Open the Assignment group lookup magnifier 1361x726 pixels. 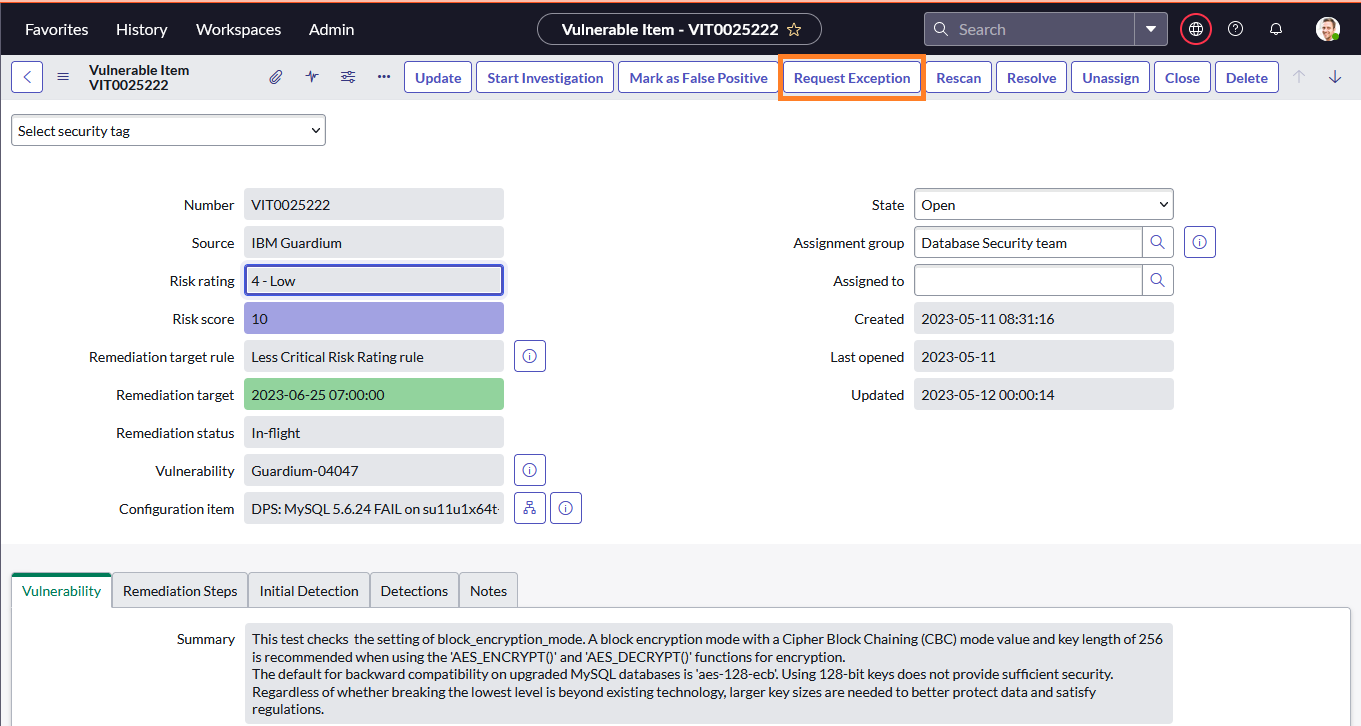pos(1157,242)
